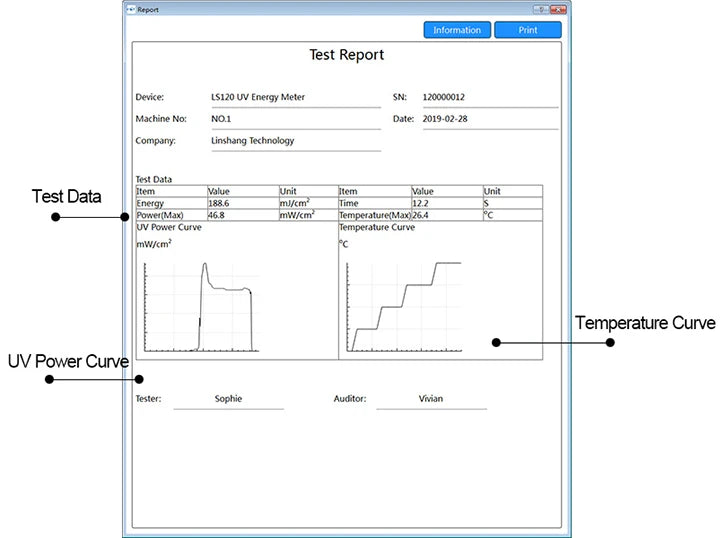This screenshot has width=726, height=538.
Task: Click the help question mark button
Action: [541, 9]
